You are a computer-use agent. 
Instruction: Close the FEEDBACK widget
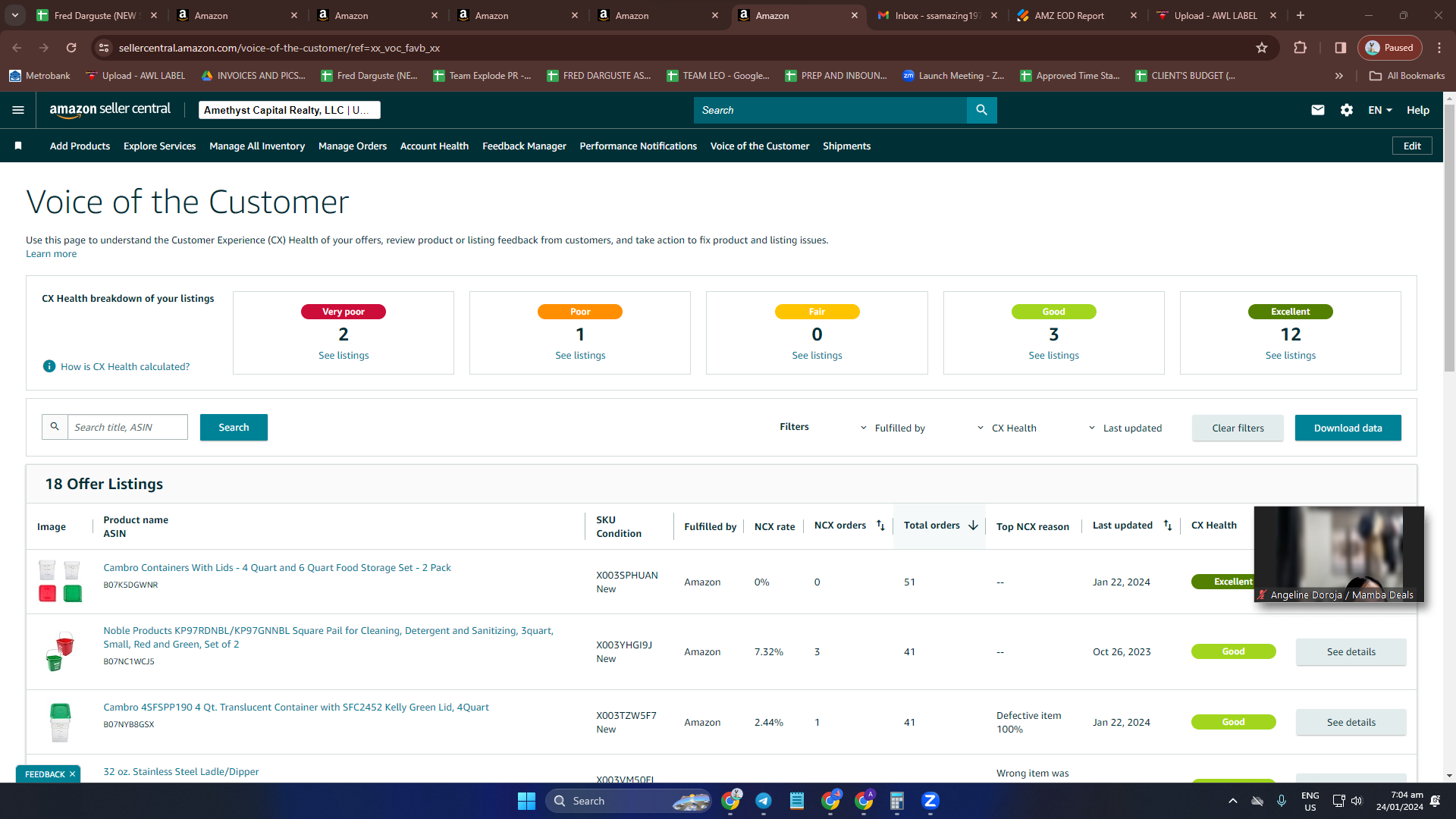click(72, 774)
